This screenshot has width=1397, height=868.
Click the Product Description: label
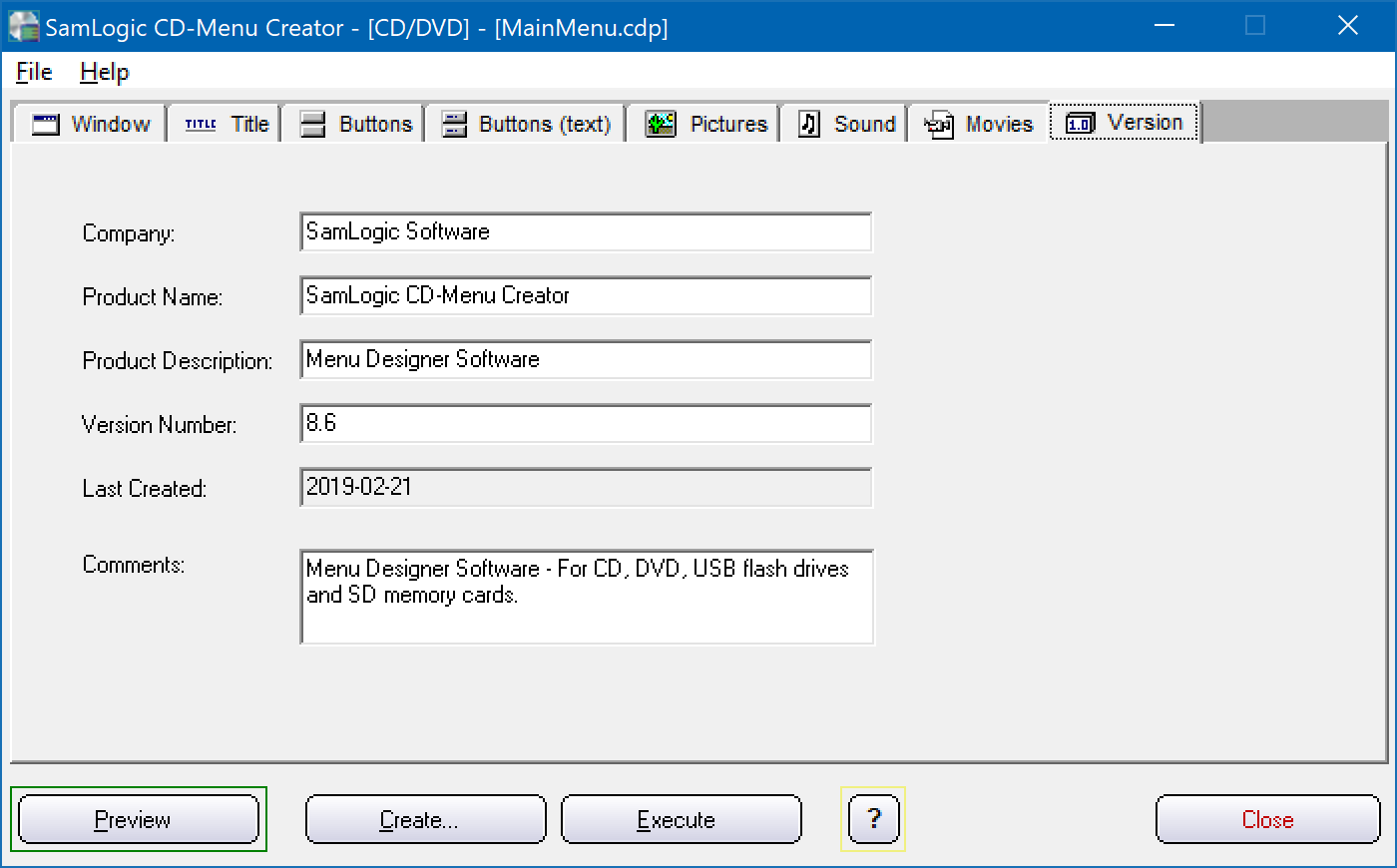178,361
